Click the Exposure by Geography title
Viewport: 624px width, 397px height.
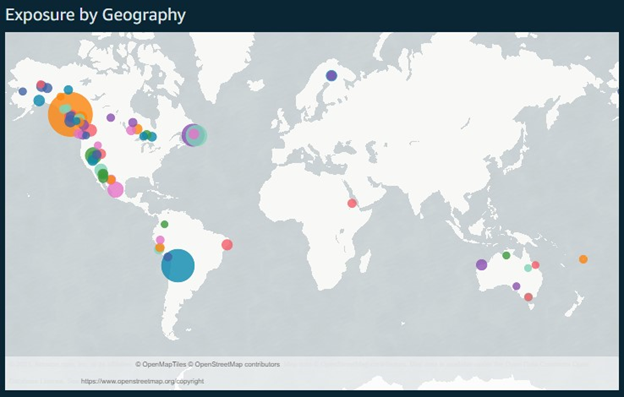pos(96,15)
